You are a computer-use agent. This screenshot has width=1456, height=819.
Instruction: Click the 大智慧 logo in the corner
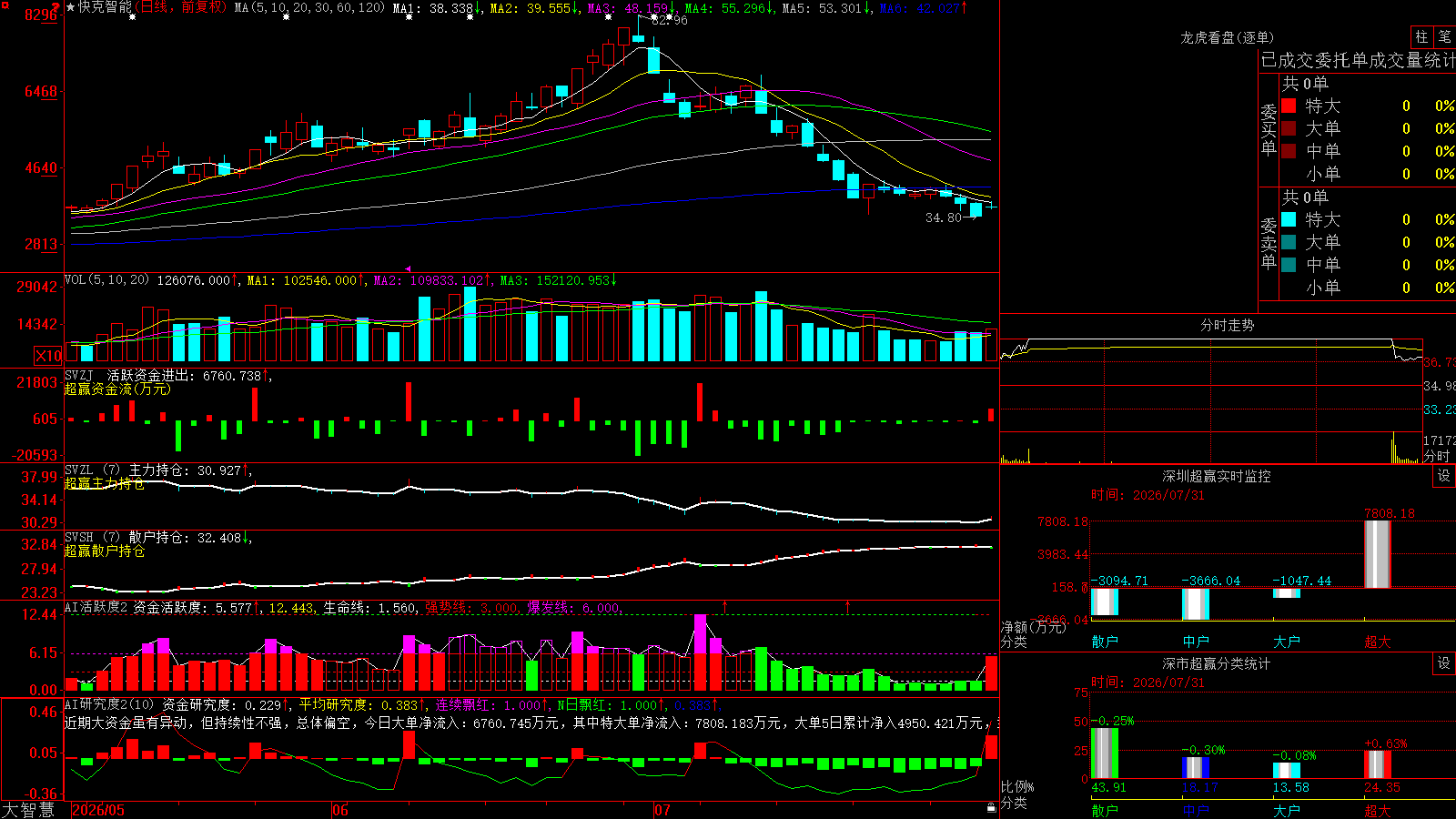tap(28, 810)
